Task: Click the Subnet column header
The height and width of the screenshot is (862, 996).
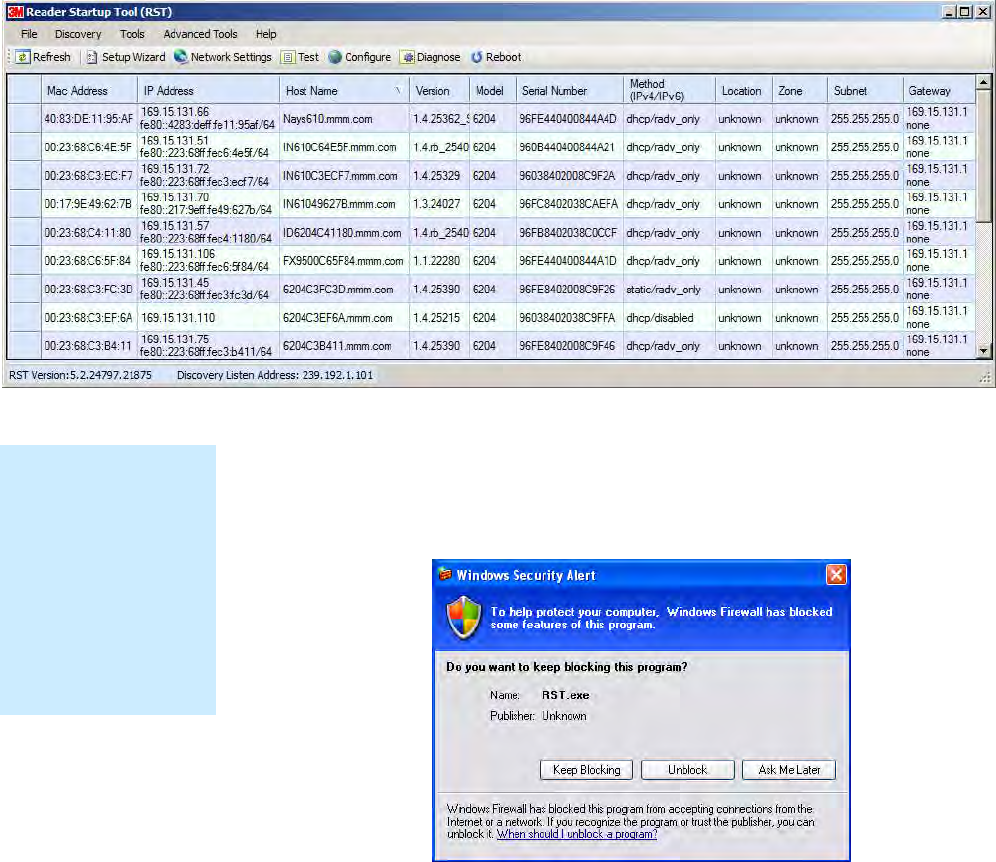Action: click(x=865, y=90)
